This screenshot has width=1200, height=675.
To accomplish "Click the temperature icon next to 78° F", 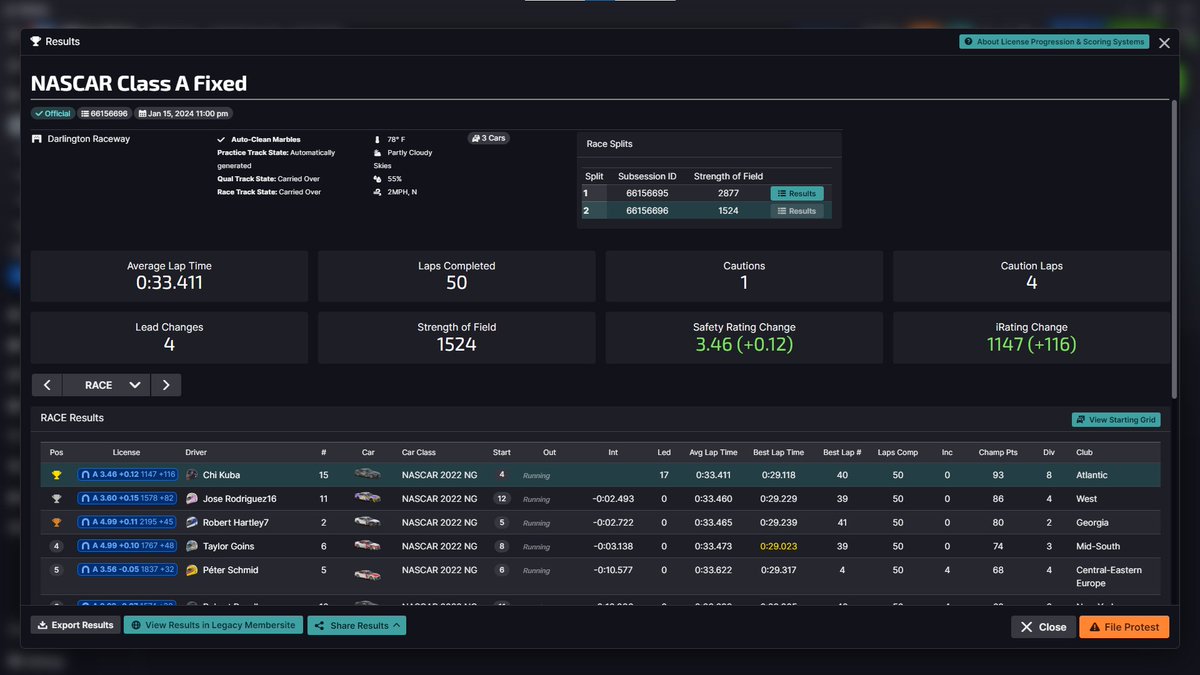I will click(x=377, y=140).
